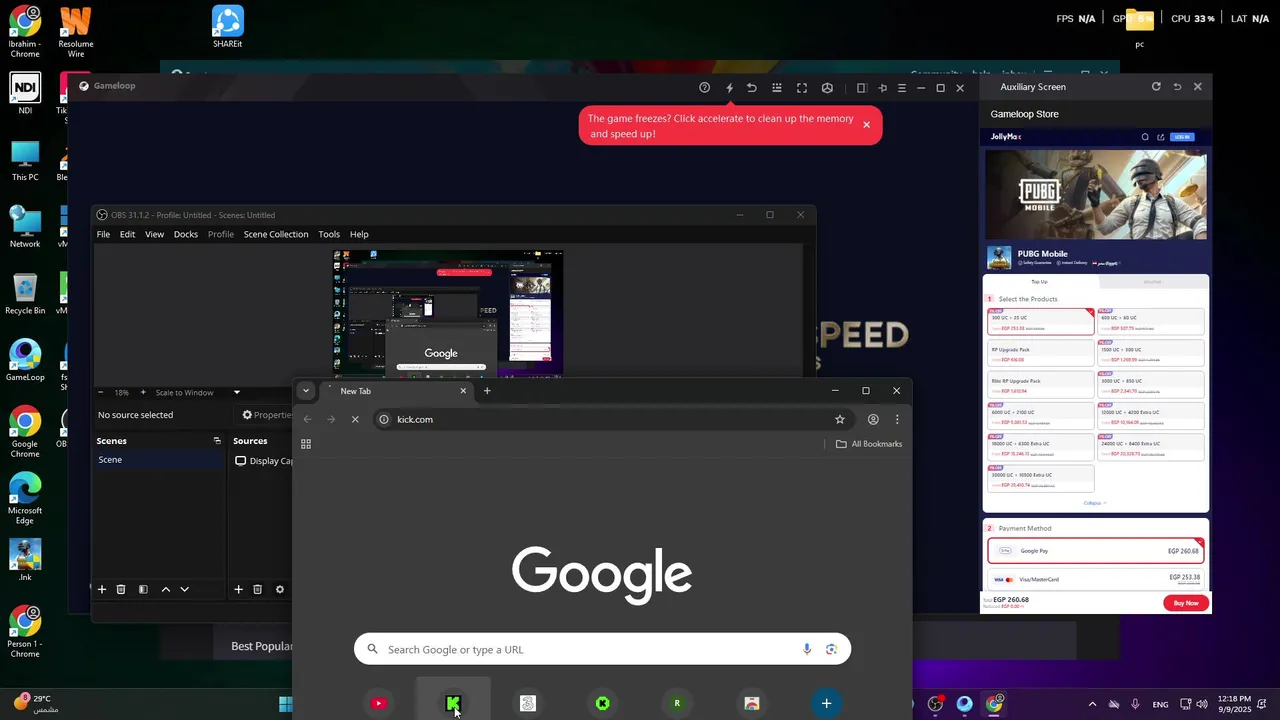The width and height of the screenshot is (1280, 720).
Task: Click the JollyMax search icon
Action: tap(1145, 137)
